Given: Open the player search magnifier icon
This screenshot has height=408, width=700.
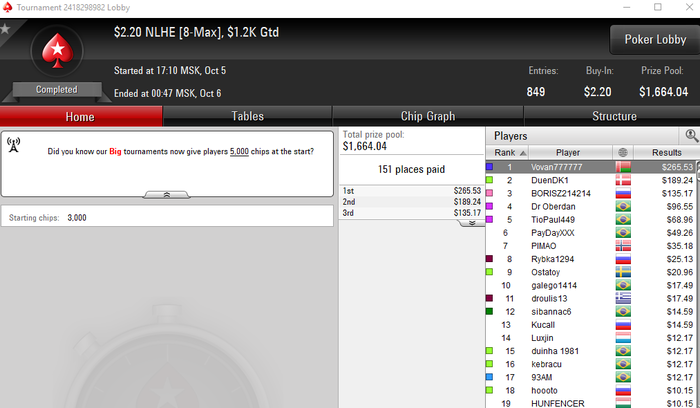Looking at the screenshot, I should tap(692, 135).
